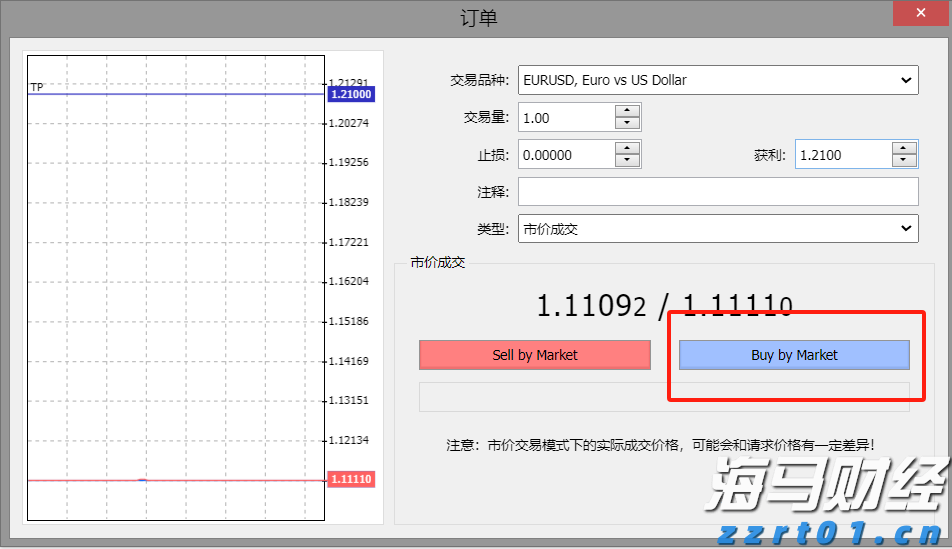Increase 获利 take profit with up arrow
The width and height of the screenshot is (952, 549).
pos(904,148)
